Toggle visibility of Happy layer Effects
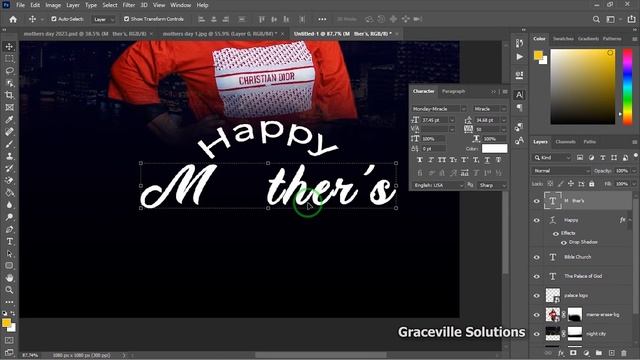 coord(555,233)
